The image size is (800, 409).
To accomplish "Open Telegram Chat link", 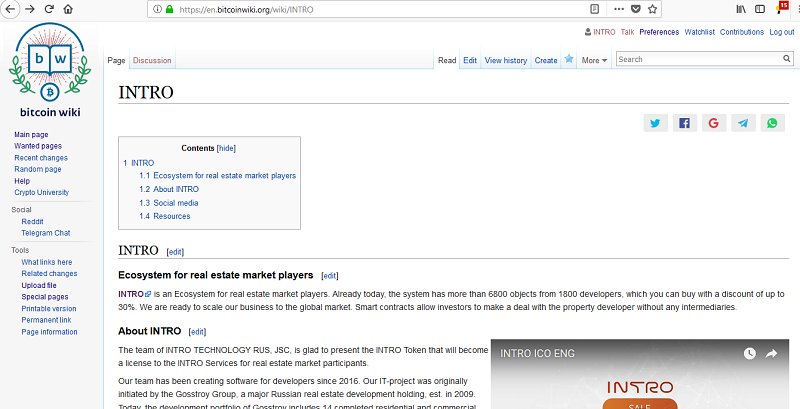I will 46,233.
